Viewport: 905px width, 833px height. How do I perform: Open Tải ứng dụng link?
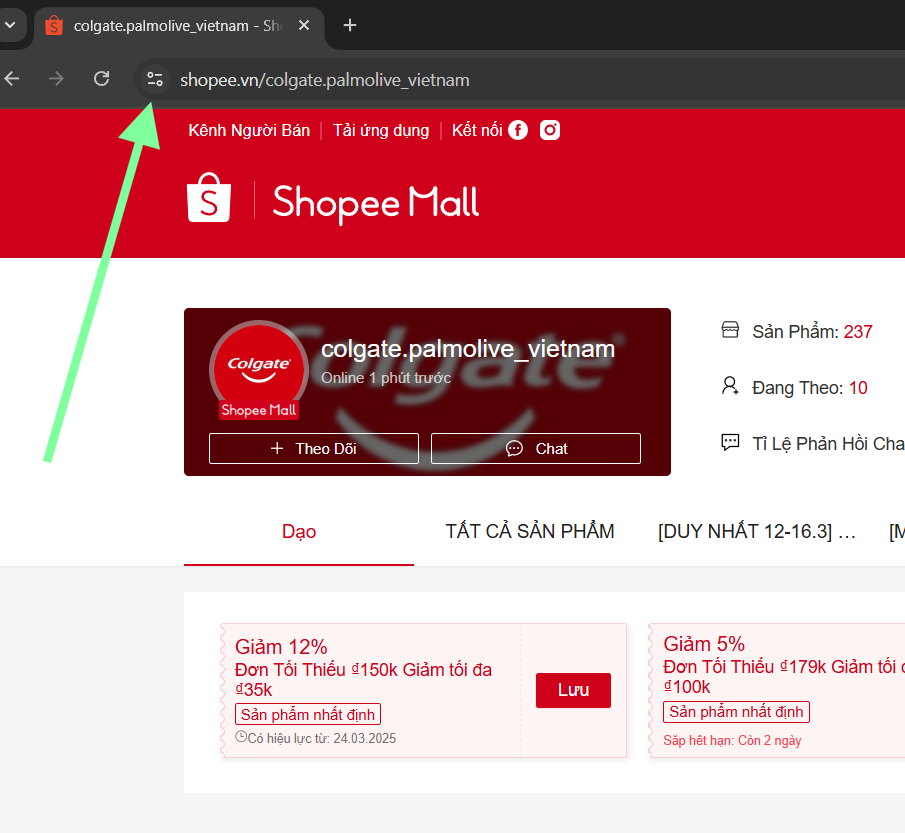tap(381, 130)
